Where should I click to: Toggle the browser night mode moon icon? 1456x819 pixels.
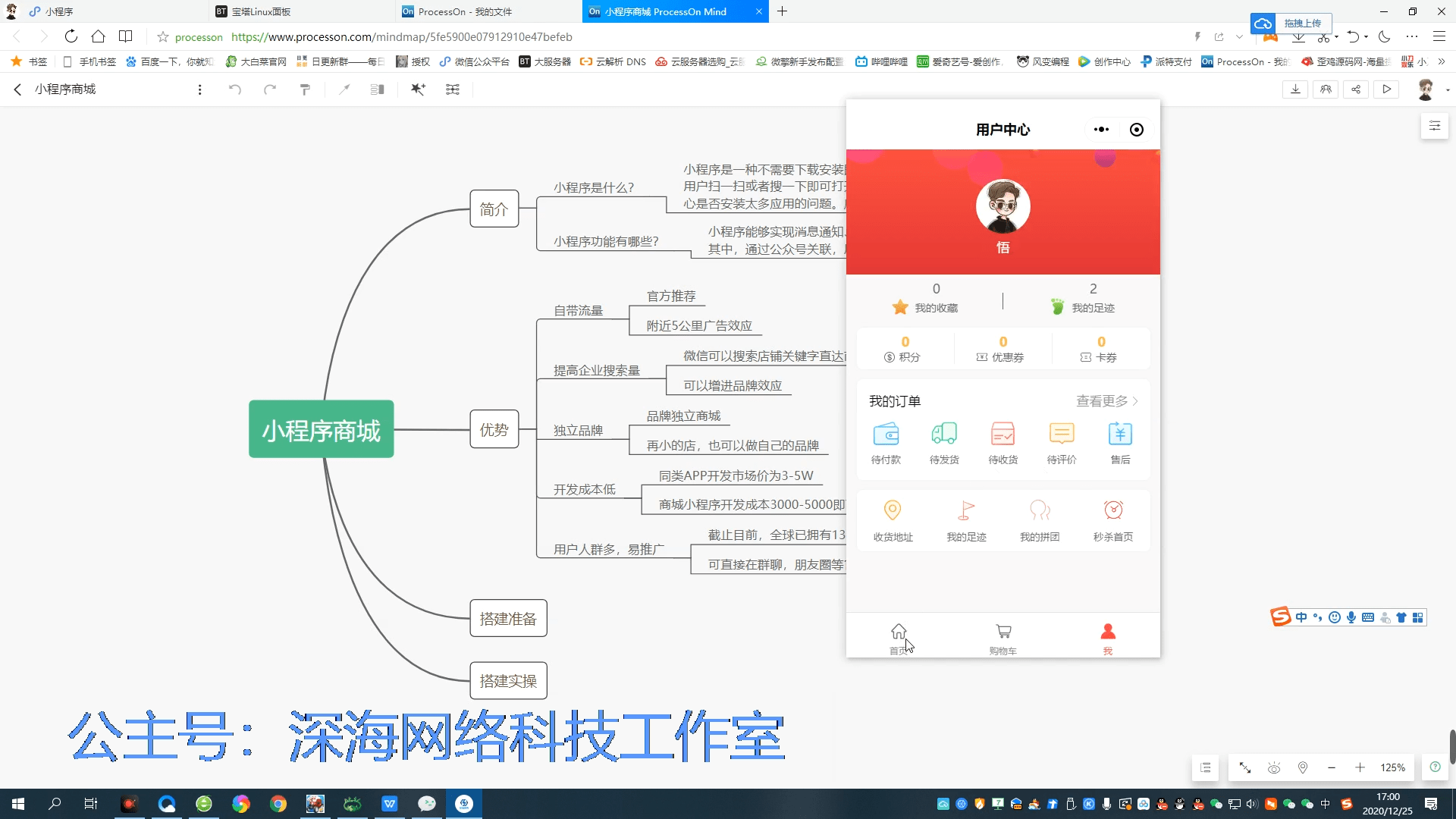[x=1384, y=36]
